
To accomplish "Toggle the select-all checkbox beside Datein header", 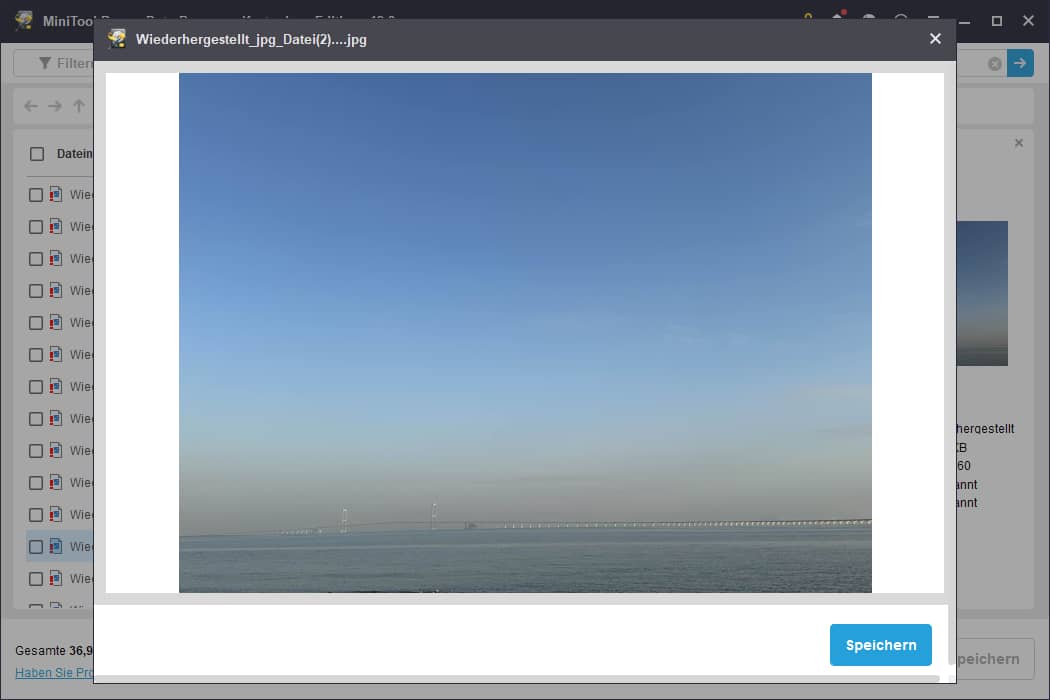I will (x=37, y=154).
